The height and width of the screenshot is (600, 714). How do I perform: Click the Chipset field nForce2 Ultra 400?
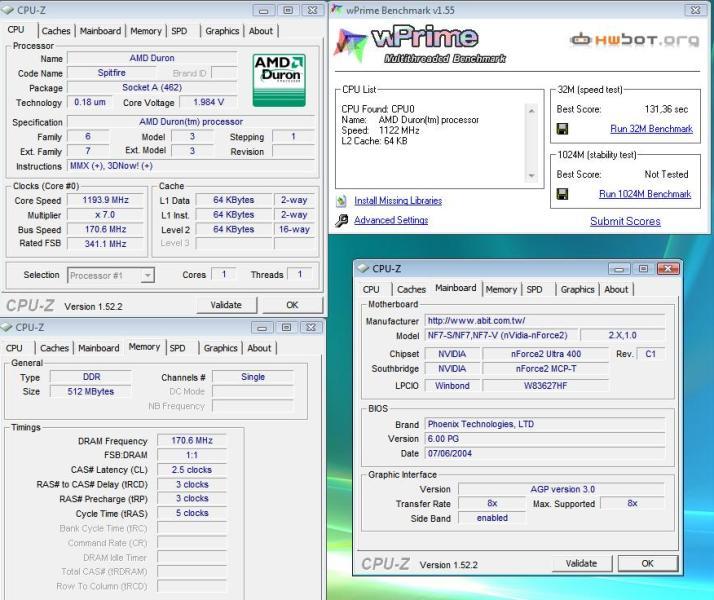click(546, 354)
